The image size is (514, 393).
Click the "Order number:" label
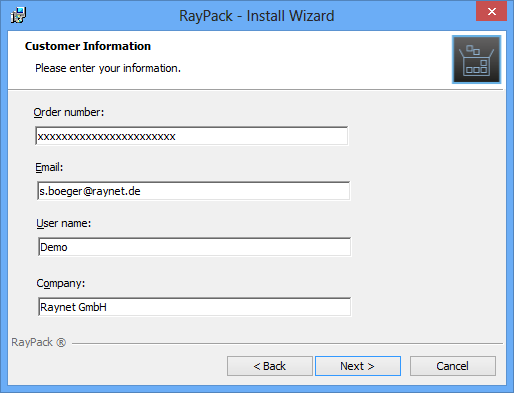pyautogui.click(x=69, y=112)
